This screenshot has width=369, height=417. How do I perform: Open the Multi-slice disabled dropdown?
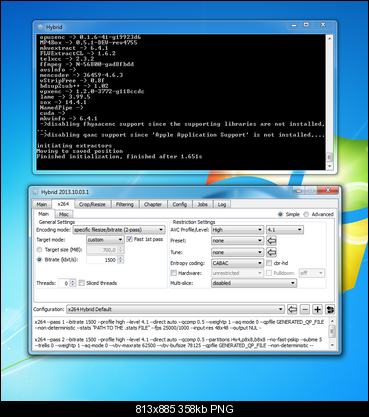pos(254,283)
